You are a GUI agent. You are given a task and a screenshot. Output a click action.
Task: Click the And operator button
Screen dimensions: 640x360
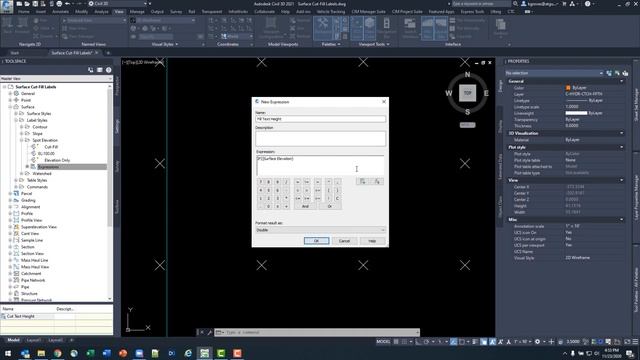(x=305, y=207)
